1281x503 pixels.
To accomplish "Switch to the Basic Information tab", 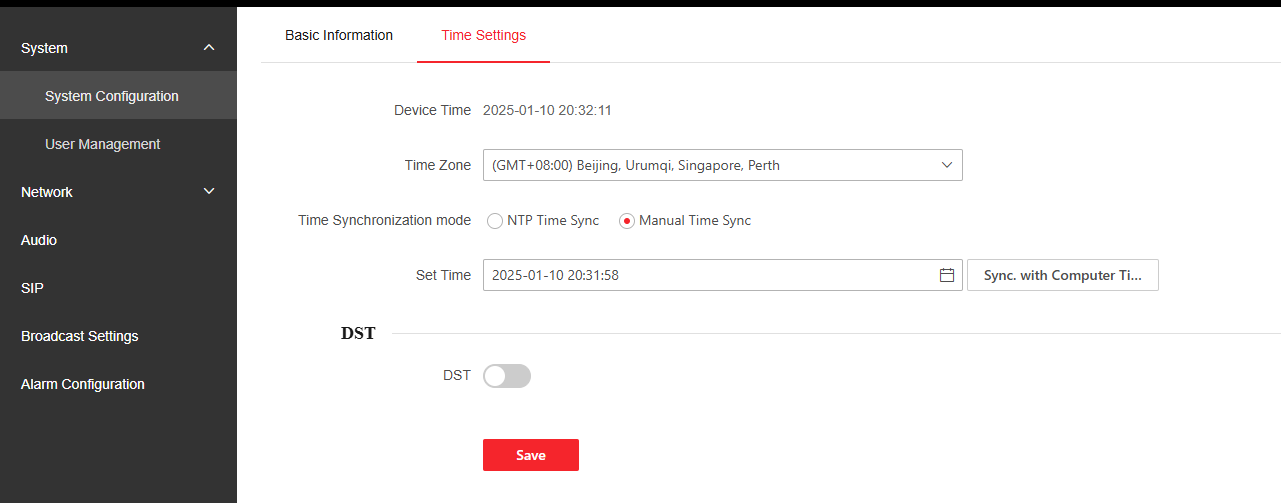I will (339, 35).
